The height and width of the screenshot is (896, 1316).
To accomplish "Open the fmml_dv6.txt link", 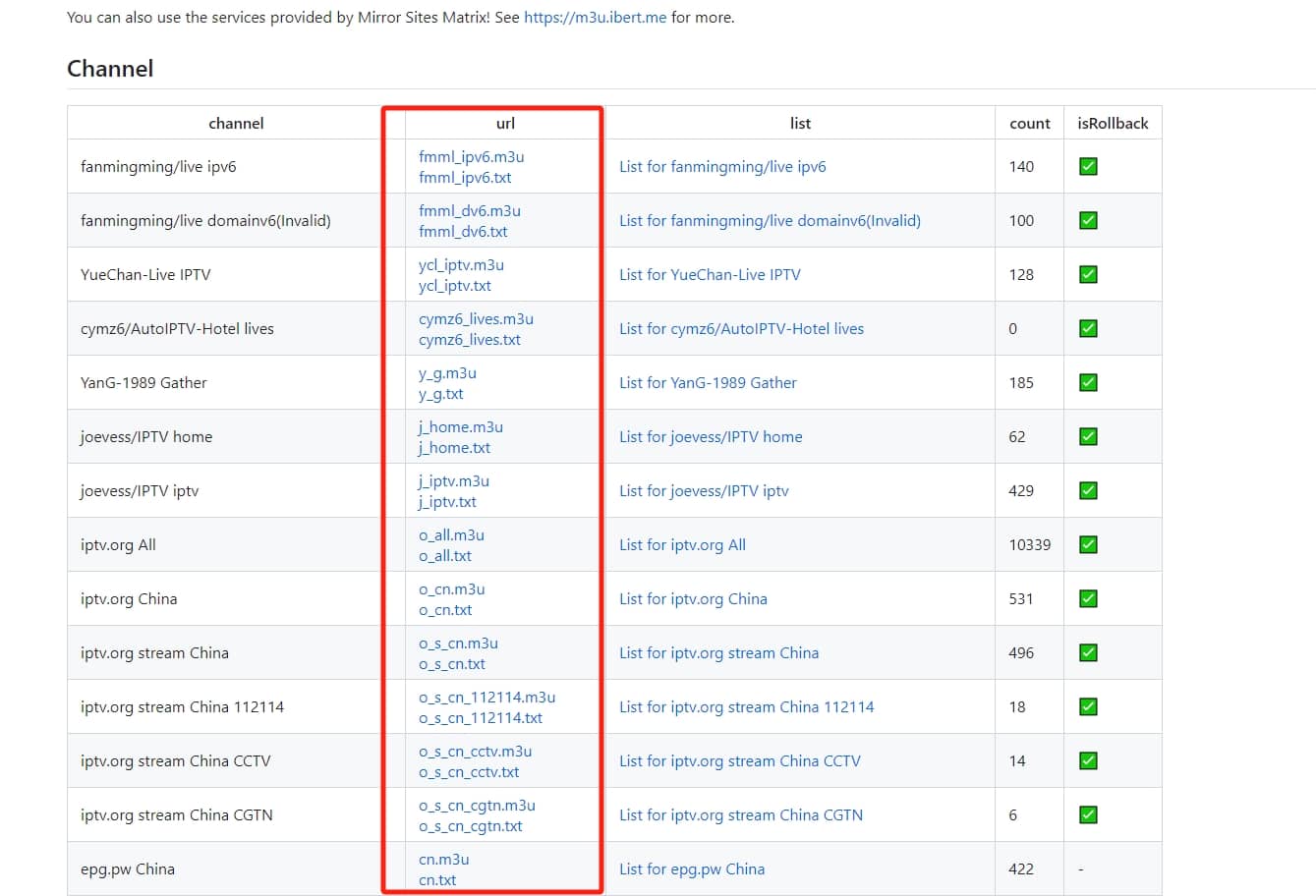I will [x=463, y=231].
